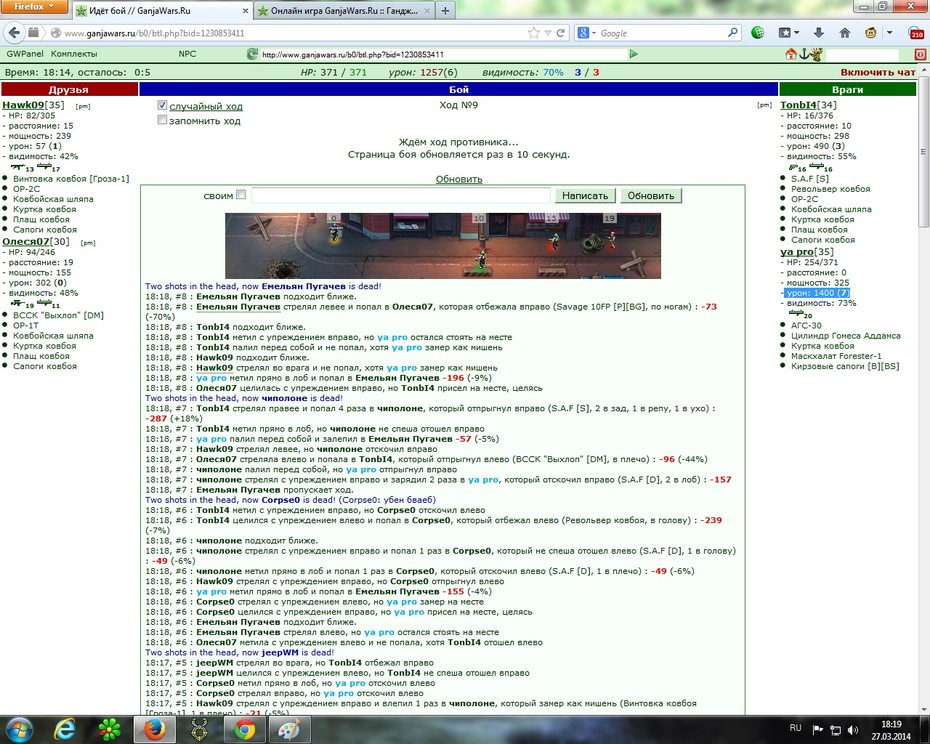Enable the 'запомнить ход' checkbox
The image size is (930, 744).
(x=162, y=120)
